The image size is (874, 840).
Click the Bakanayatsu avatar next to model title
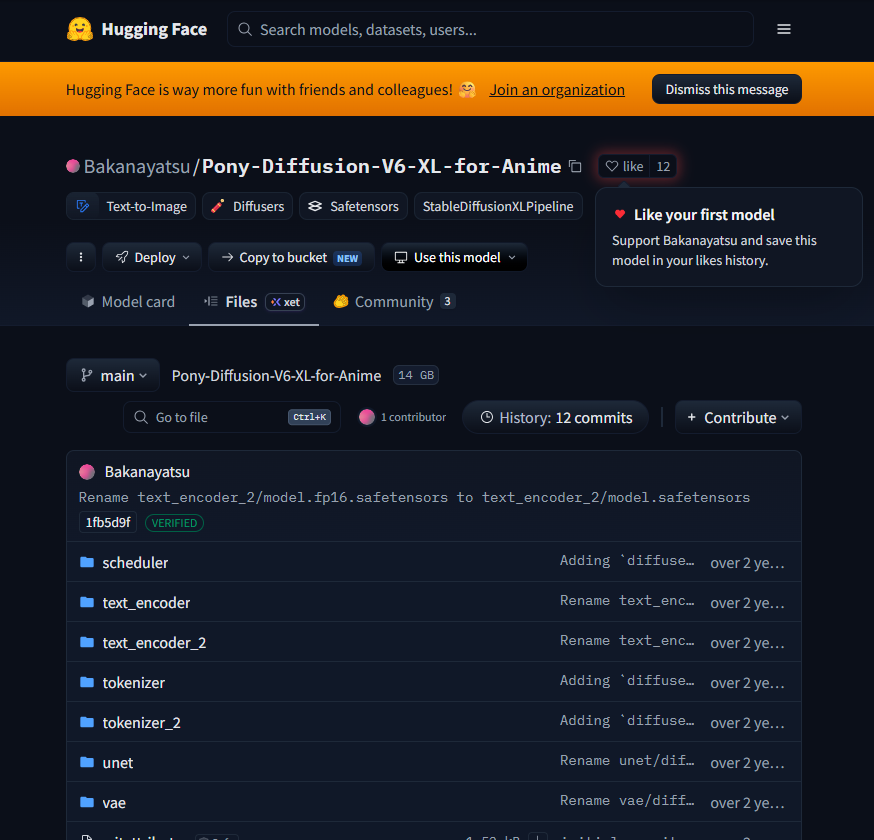point(73,166)
